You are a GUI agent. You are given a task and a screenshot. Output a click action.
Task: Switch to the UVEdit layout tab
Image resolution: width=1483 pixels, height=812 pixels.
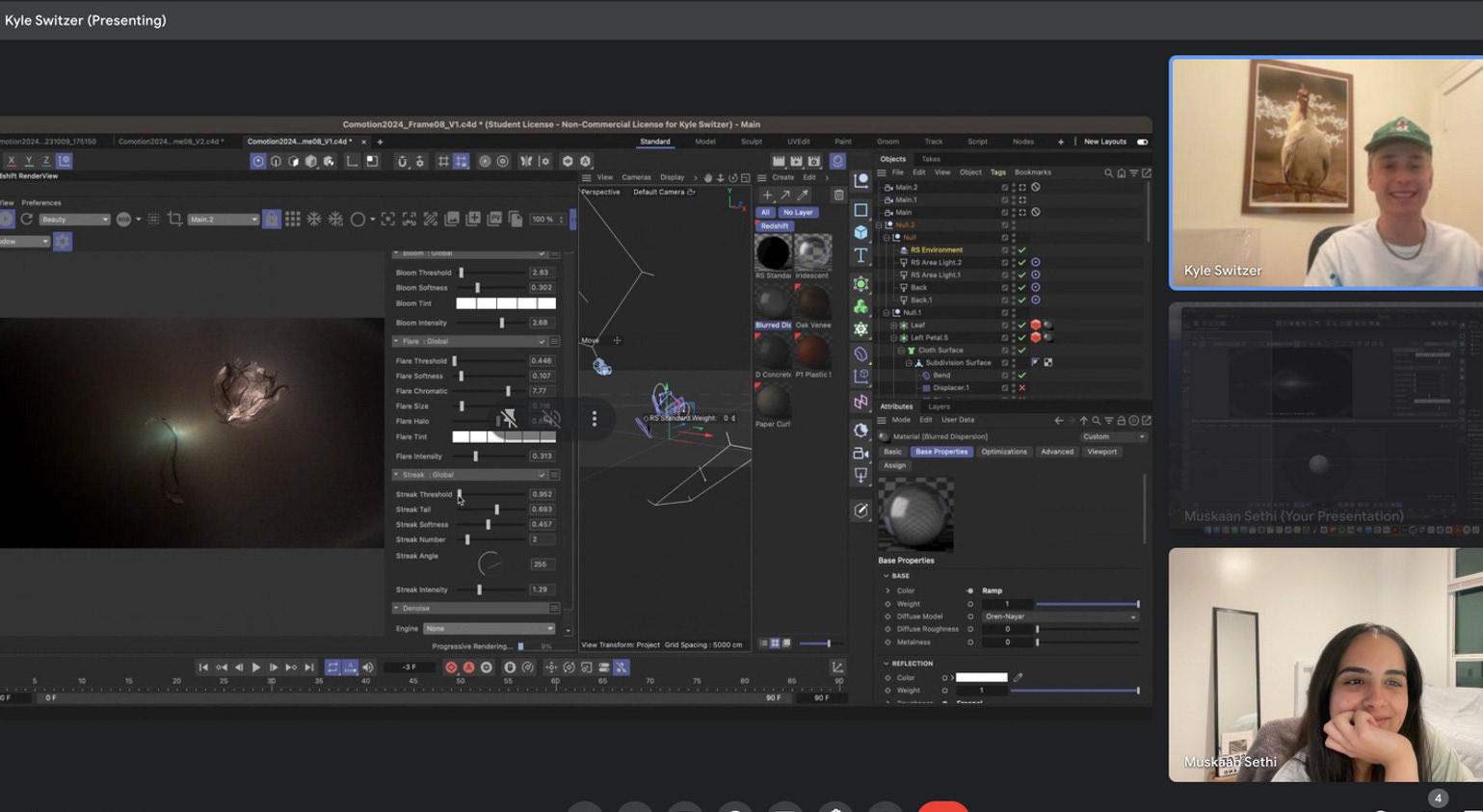[799, 142]
